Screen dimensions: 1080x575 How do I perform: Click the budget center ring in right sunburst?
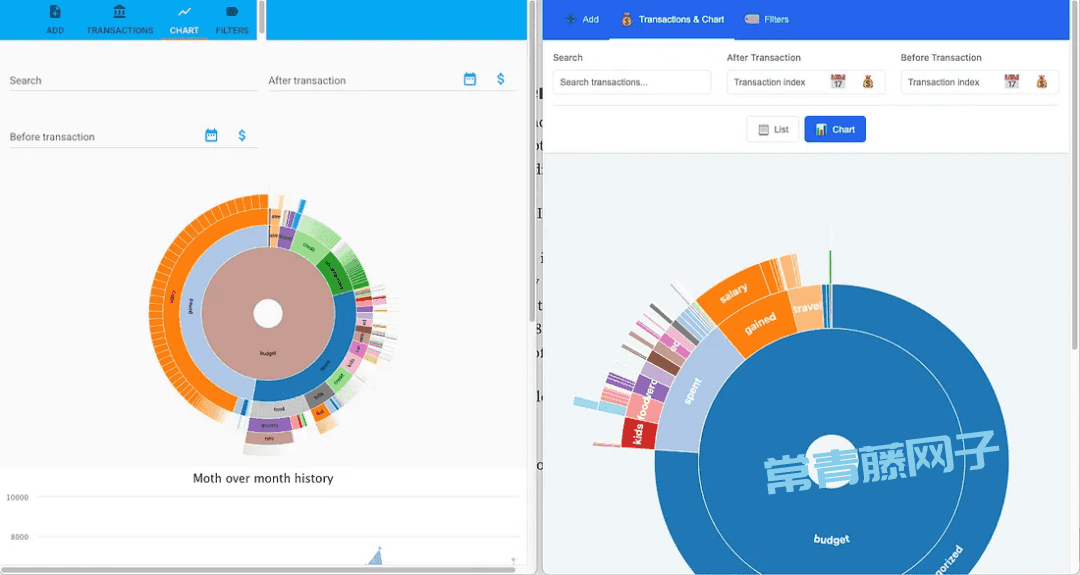831,539
